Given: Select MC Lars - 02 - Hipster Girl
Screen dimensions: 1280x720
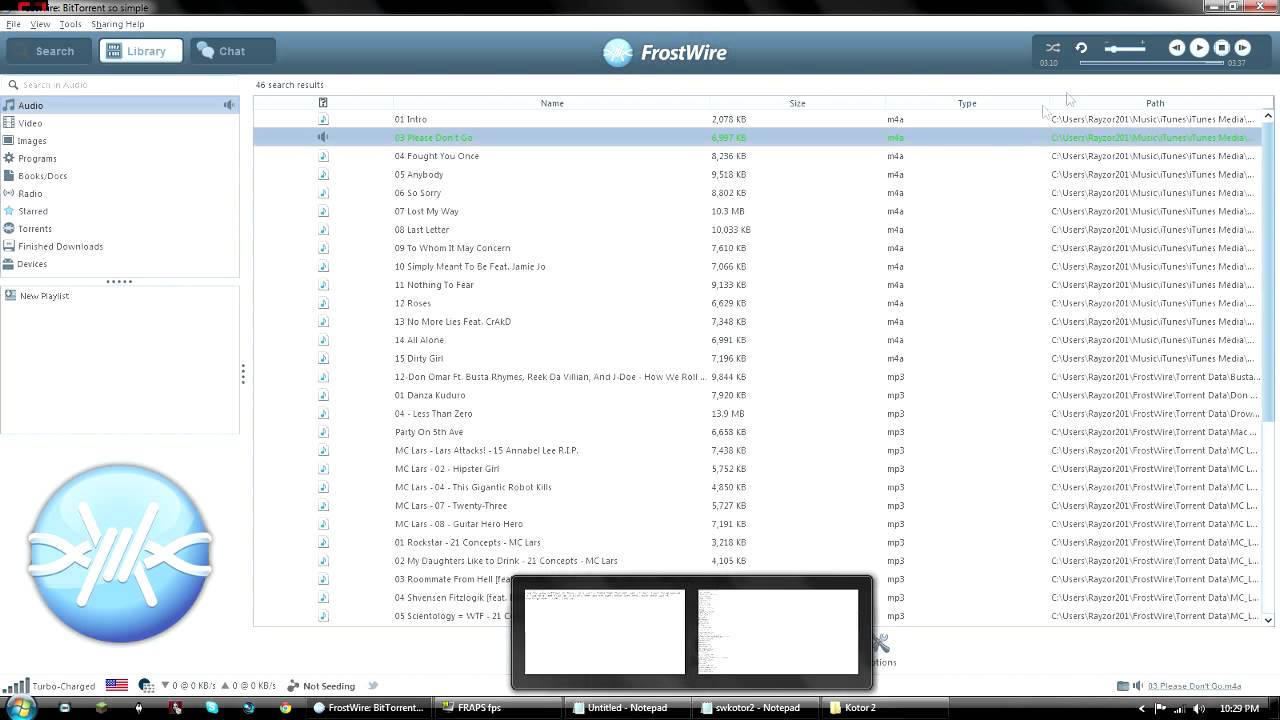Looking at the screenshot, I should tap(758, 469).
